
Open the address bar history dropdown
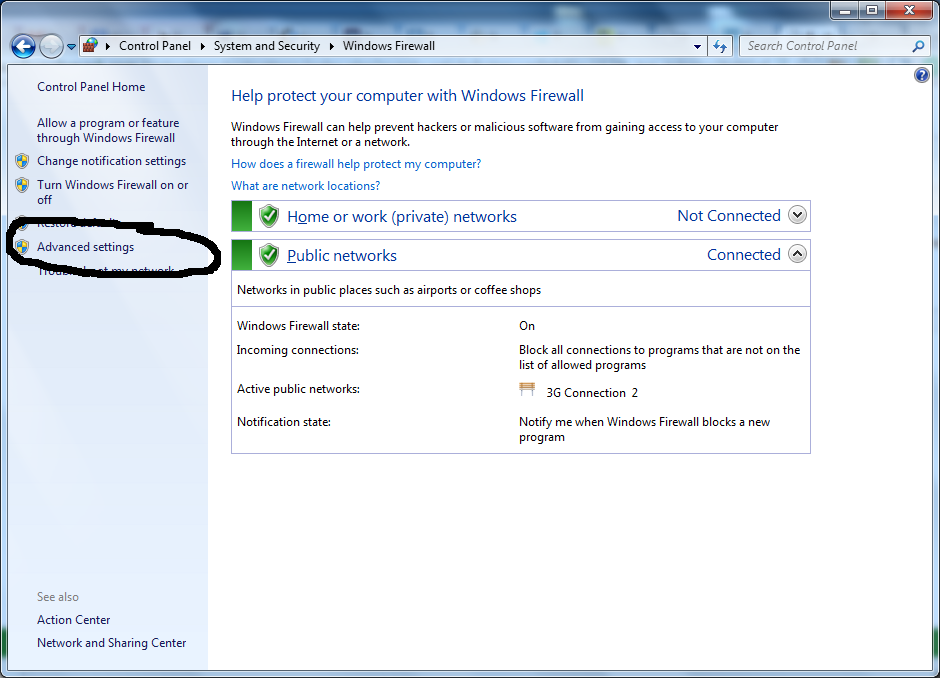click(x=697, y=46)
